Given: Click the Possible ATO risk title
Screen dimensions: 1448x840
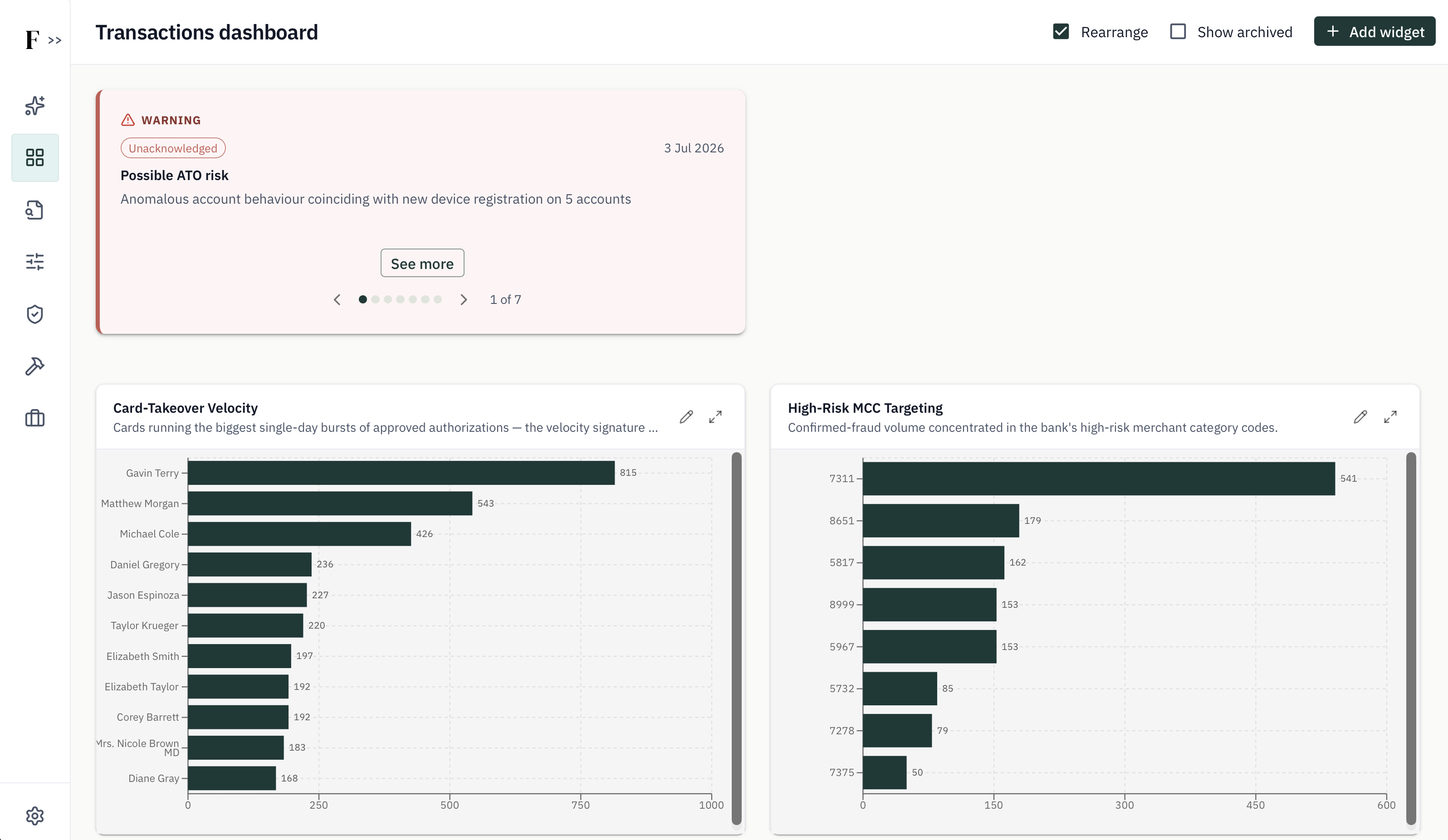Looking at the screenshot, I should pyautogui.click(x=174, y=175).
